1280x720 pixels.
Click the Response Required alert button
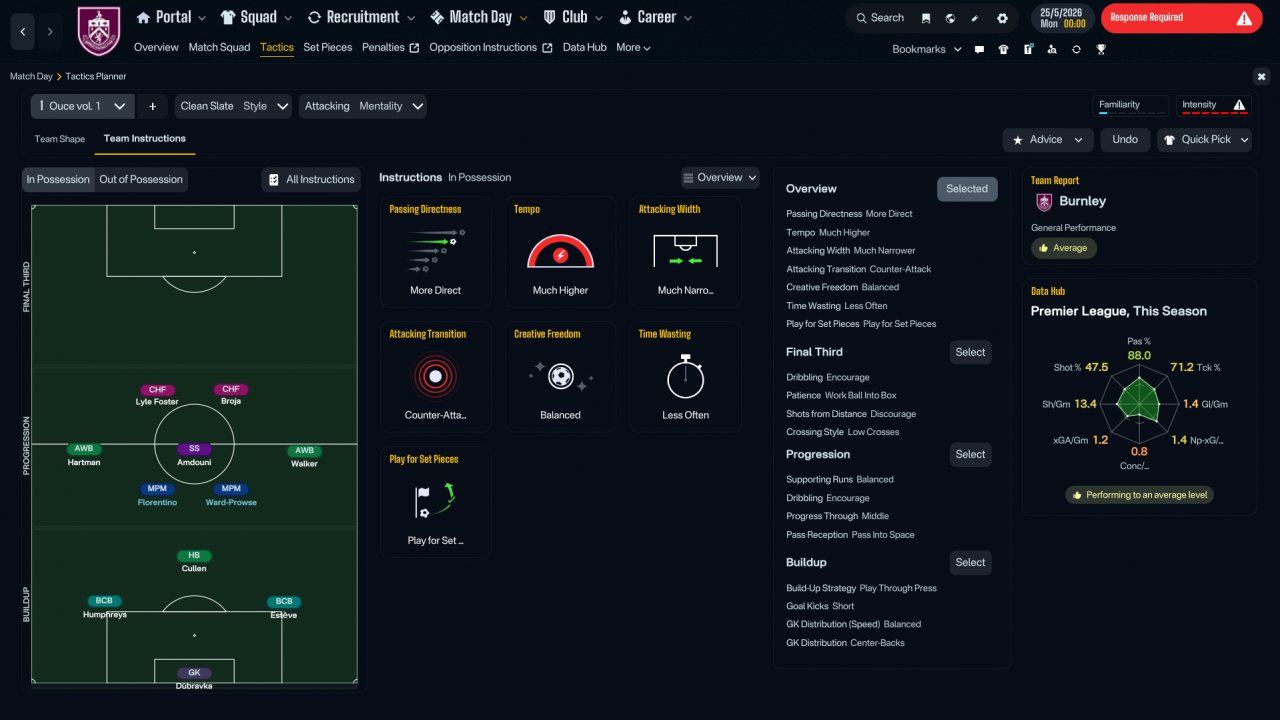1181,18
